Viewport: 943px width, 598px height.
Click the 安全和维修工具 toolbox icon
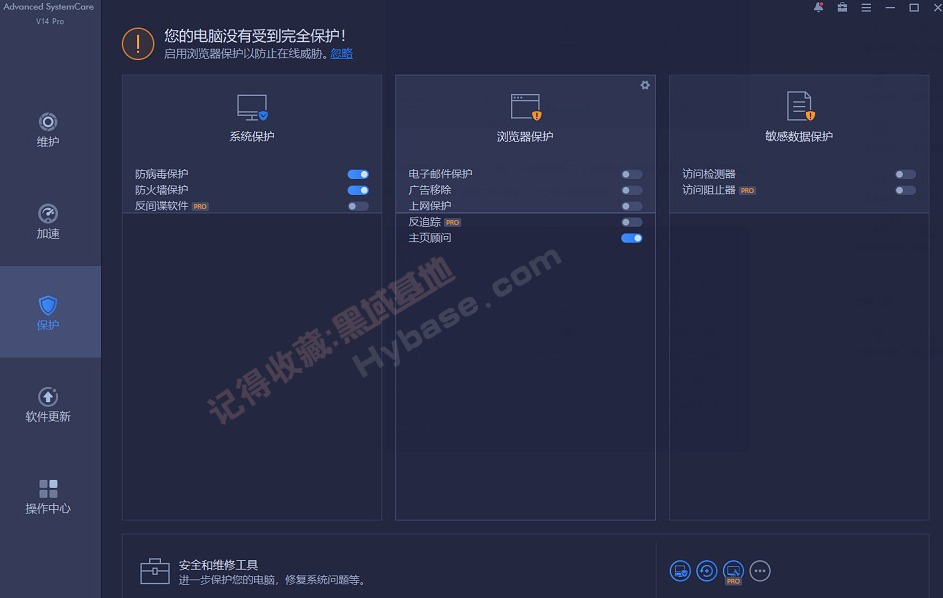click(155, 571)
